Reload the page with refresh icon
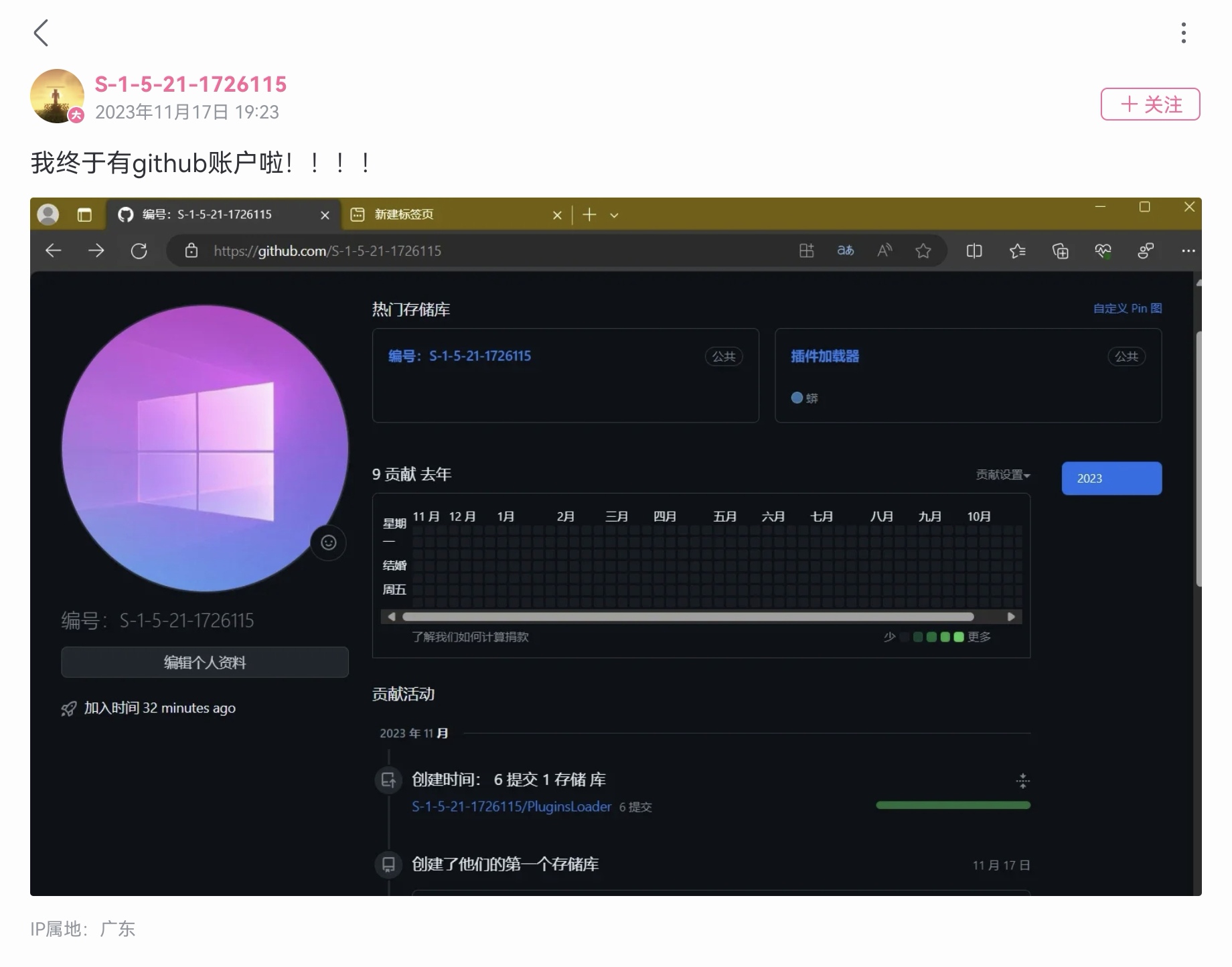This screenshot has height=967, width=1232. [x=139, y=250]
